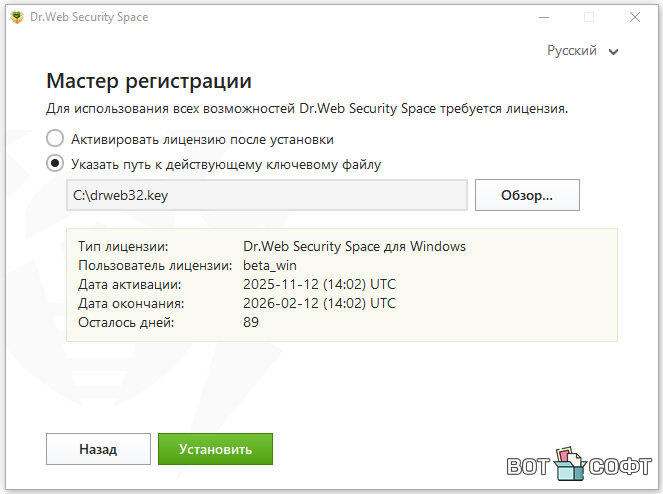This screenshot has width=663, height=494.
Task: Click the license type value for Windows
Action: [354, 246]
